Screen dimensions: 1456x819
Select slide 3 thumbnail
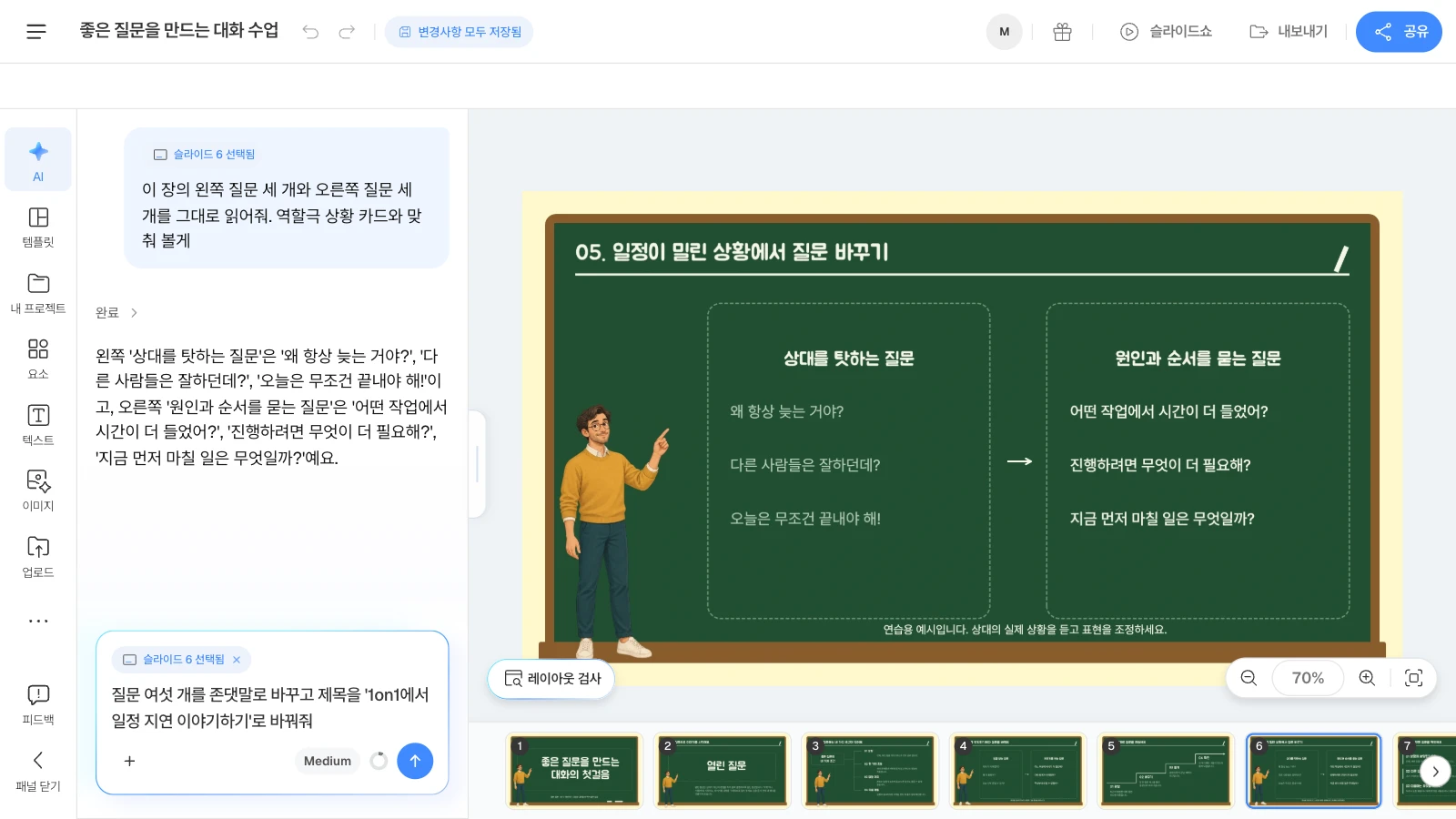(x=870, y=771)
